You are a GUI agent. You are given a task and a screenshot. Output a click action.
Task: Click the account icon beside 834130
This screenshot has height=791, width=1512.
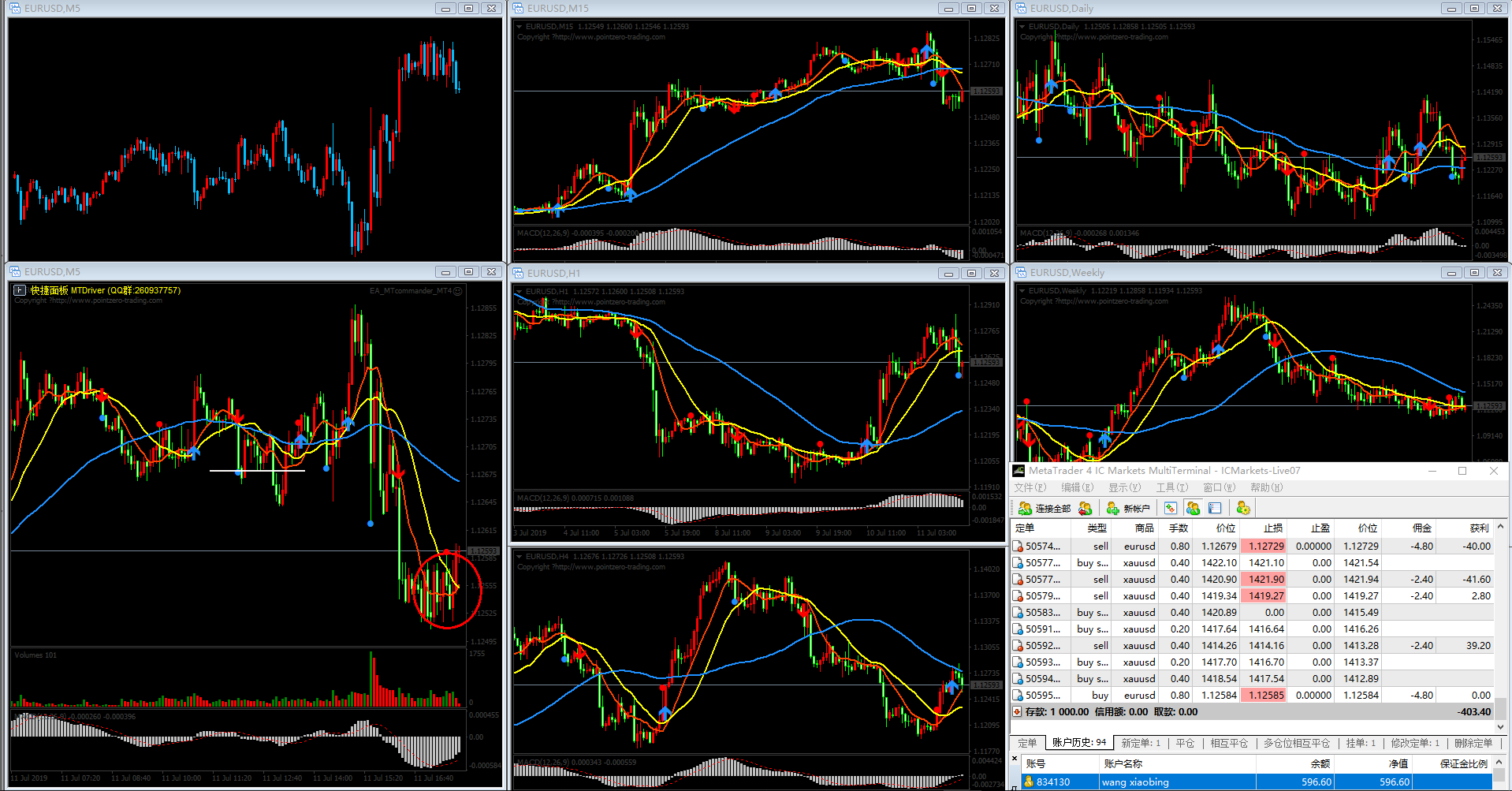click(x=1029, y=782)
